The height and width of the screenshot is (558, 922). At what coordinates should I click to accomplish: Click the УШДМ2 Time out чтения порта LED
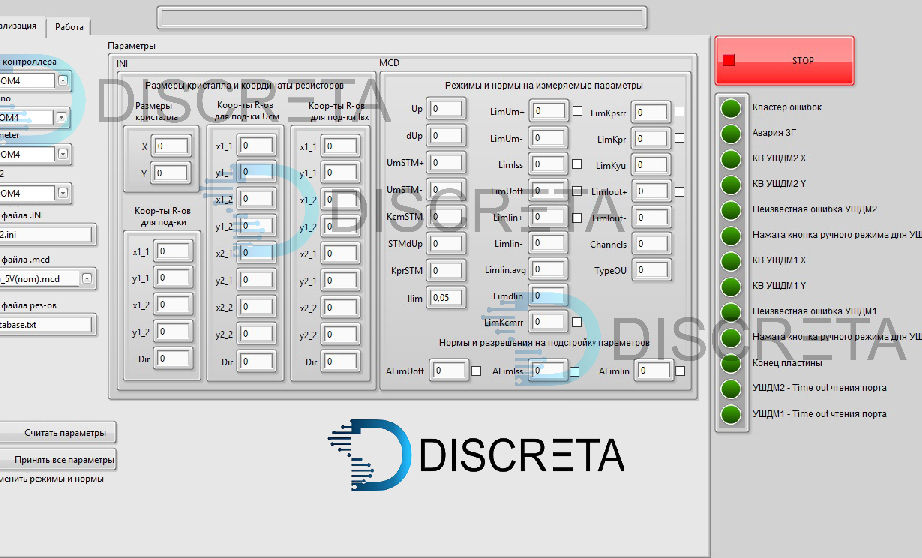pyautogui.click(x=731, y=388)
